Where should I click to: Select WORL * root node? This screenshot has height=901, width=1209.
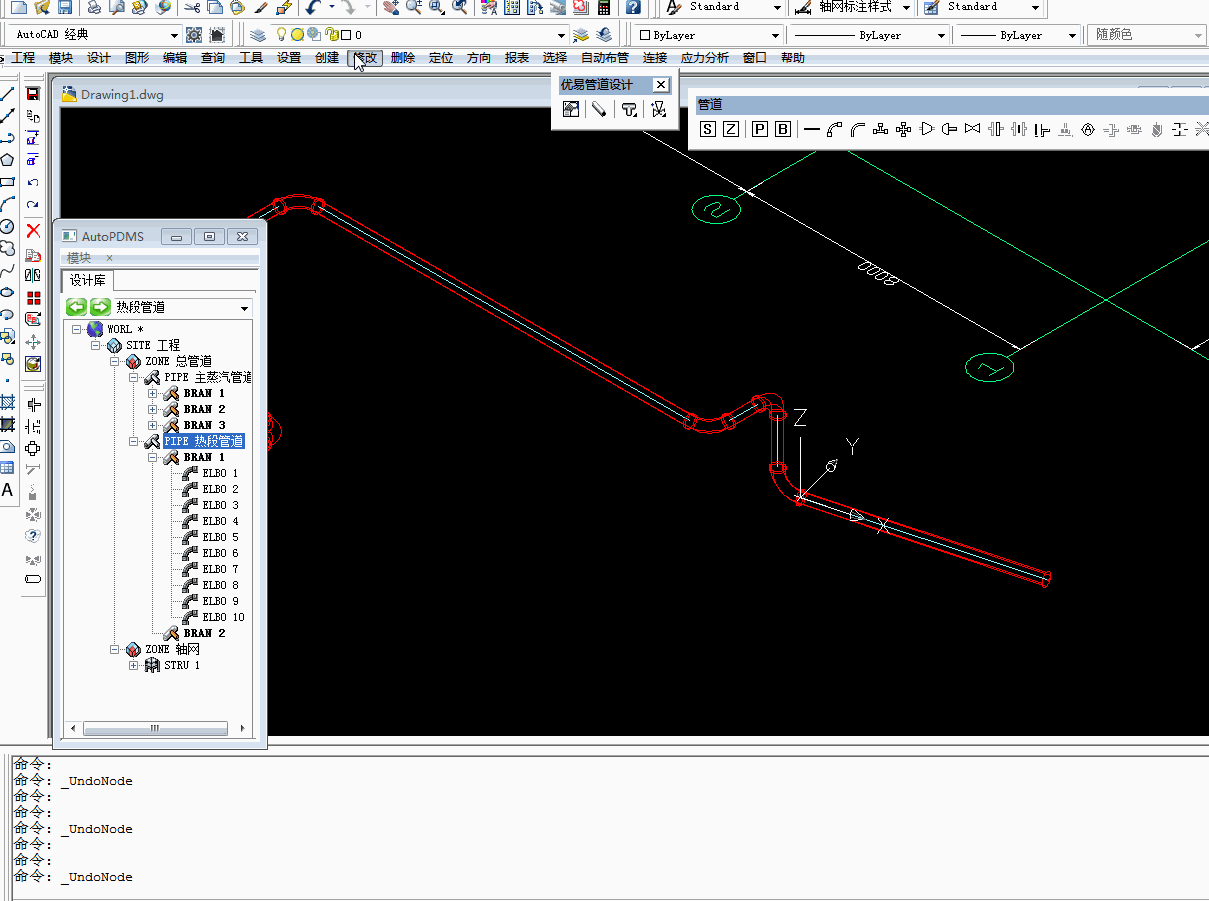point(125,329)
